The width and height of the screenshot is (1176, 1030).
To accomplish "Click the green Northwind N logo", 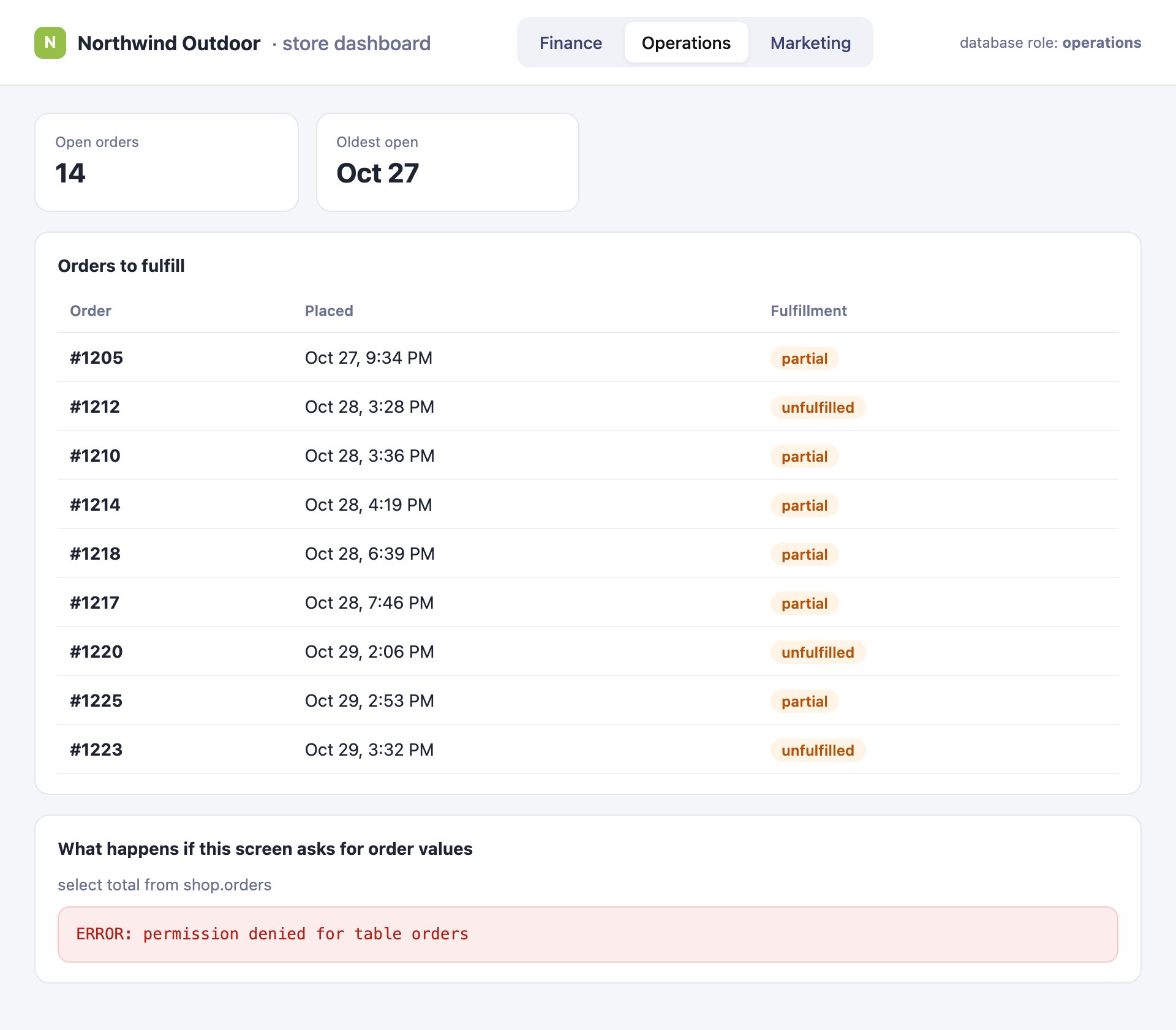I will coord(50,43).
